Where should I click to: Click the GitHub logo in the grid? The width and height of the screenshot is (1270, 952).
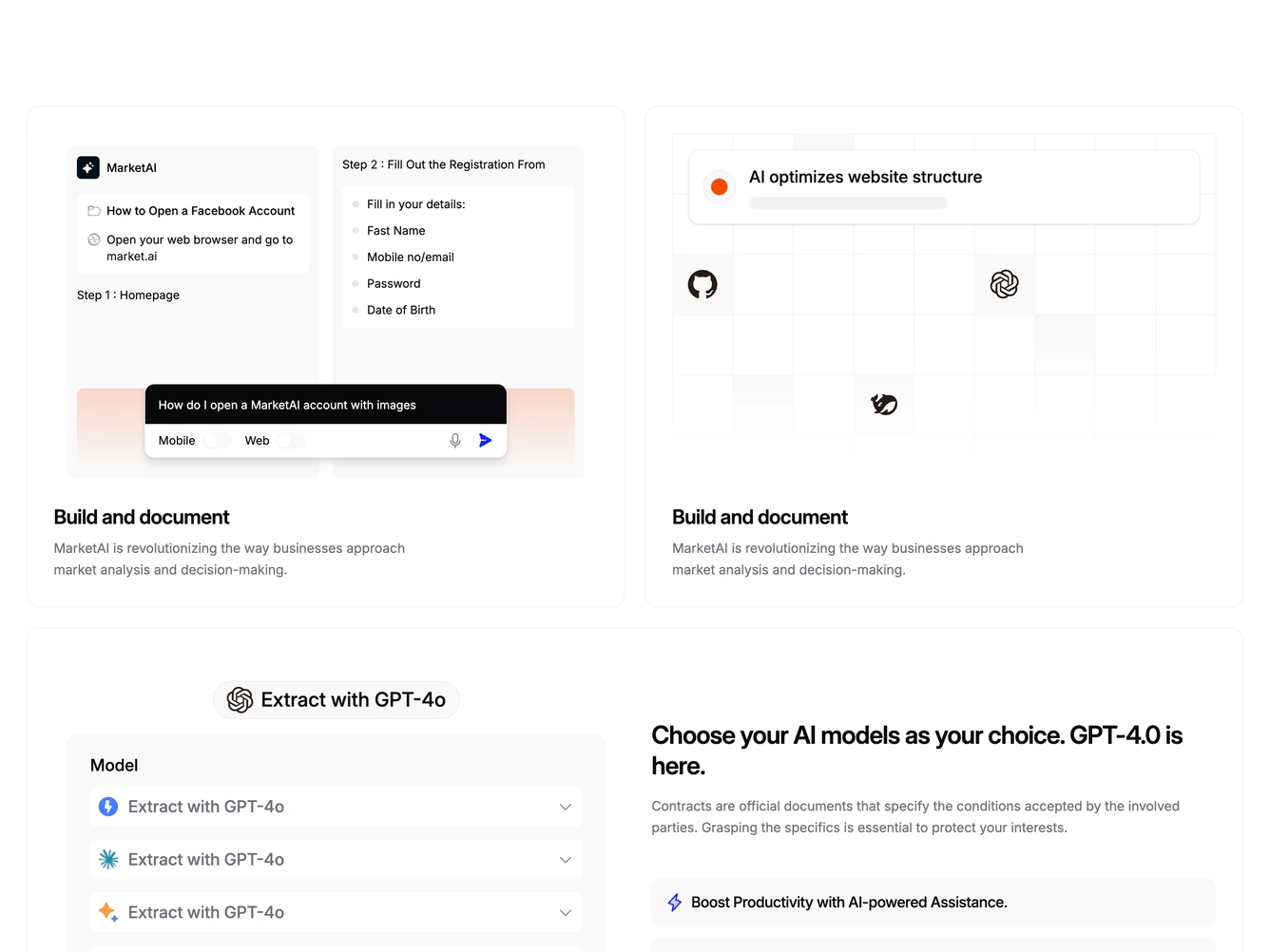point(702,284)
